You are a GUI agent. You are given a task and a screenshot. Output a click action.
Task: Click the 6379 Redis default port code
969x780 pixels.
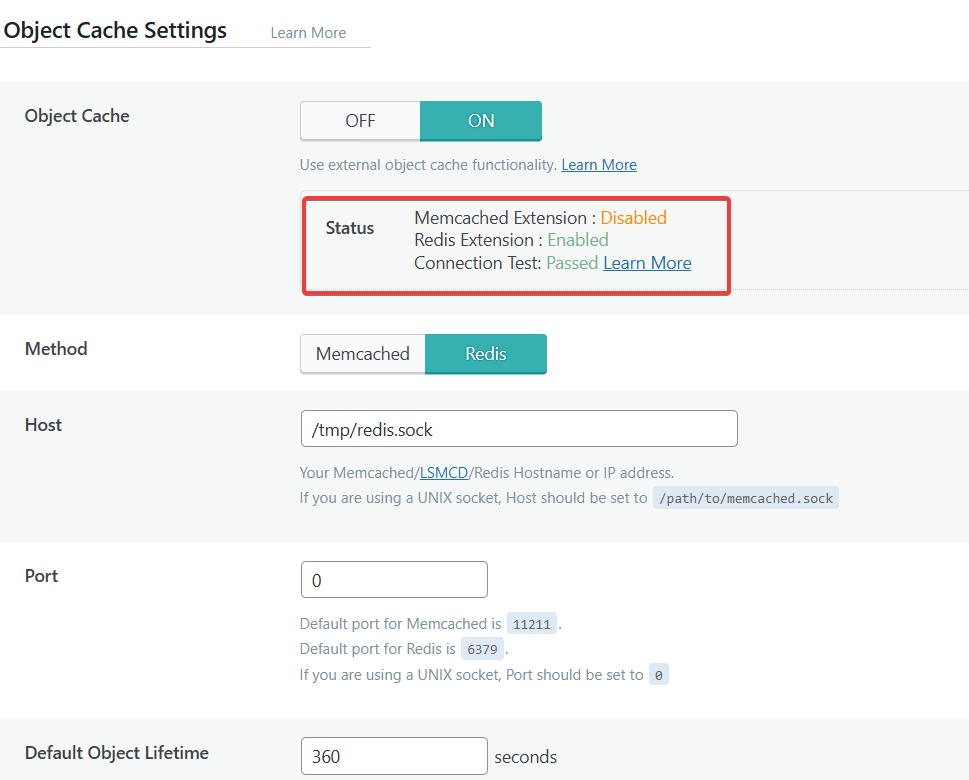tap(481, 650)
